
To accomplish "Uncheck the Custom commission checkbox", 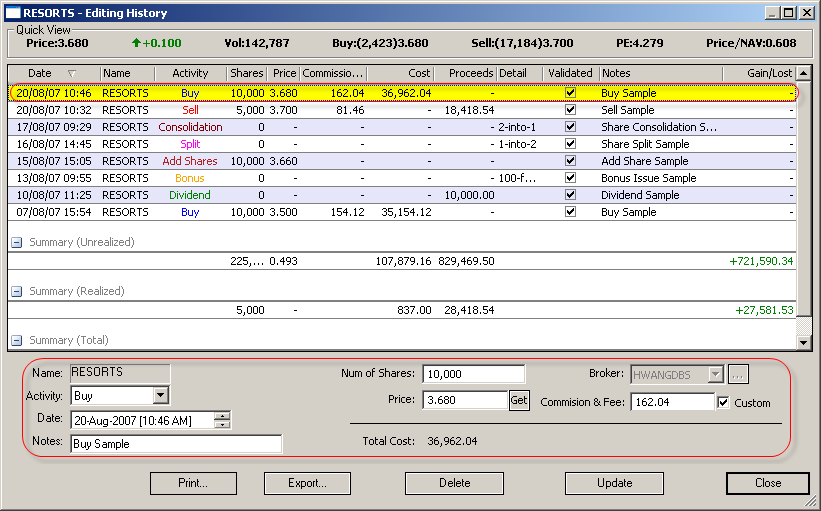I will point(724,403).
